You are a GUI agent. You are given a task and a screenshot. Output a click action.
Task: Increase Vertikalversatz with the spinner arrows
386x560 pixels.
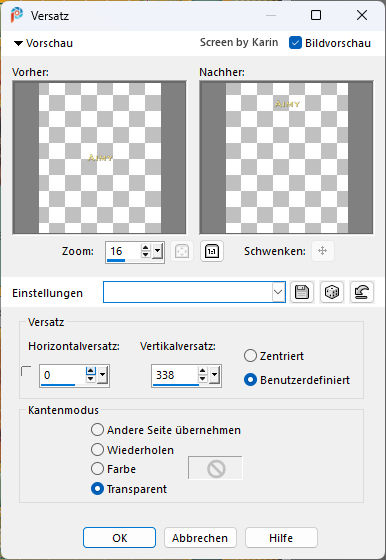(203, 371)
